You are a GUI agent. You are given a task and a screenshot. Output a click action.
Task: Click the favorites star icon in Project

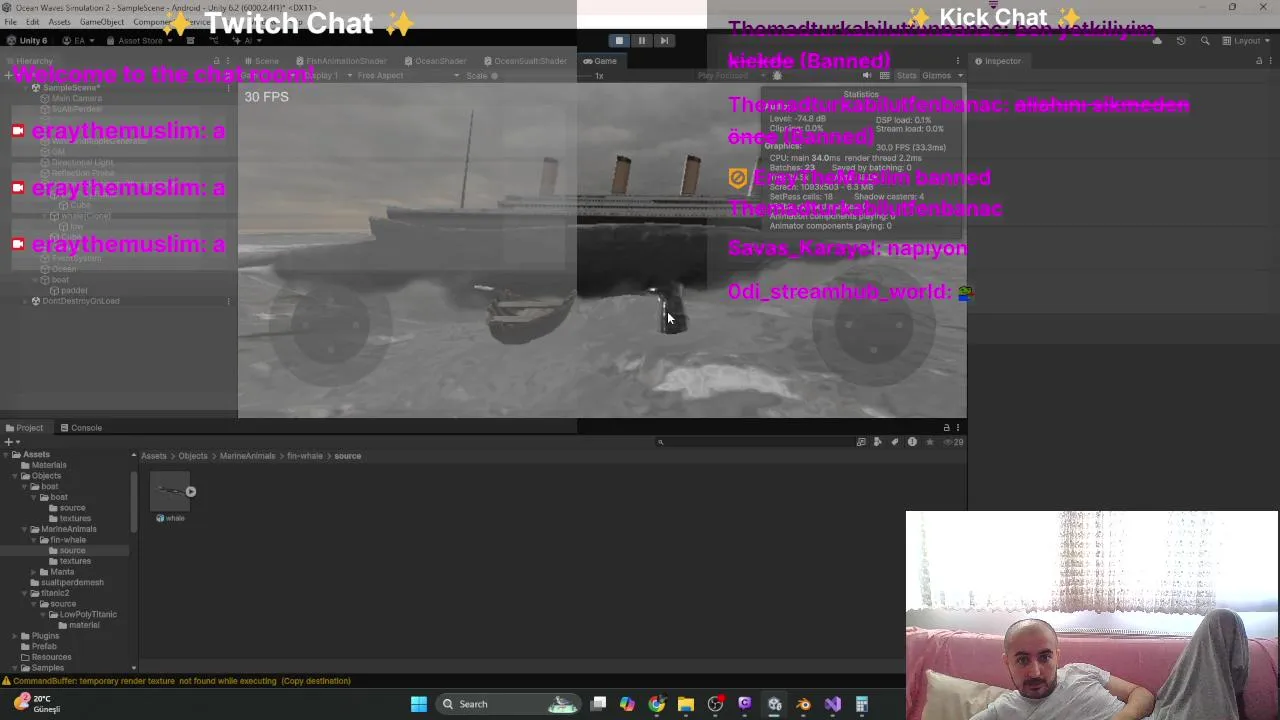(x=929, y=442)
